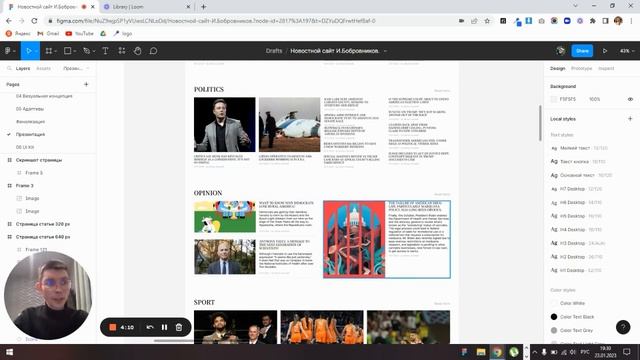The image size is (640, 360).
Task: Open the current page dropdown in Layers header
Action: pos(76,69)
